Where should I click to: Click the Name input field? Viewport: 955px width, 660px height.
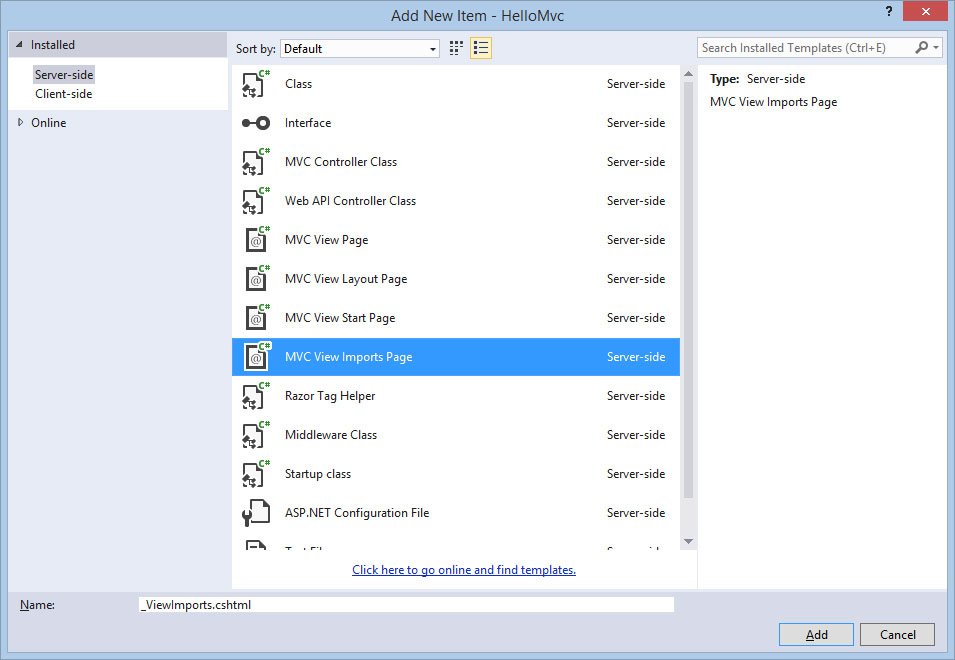[406, 605]
